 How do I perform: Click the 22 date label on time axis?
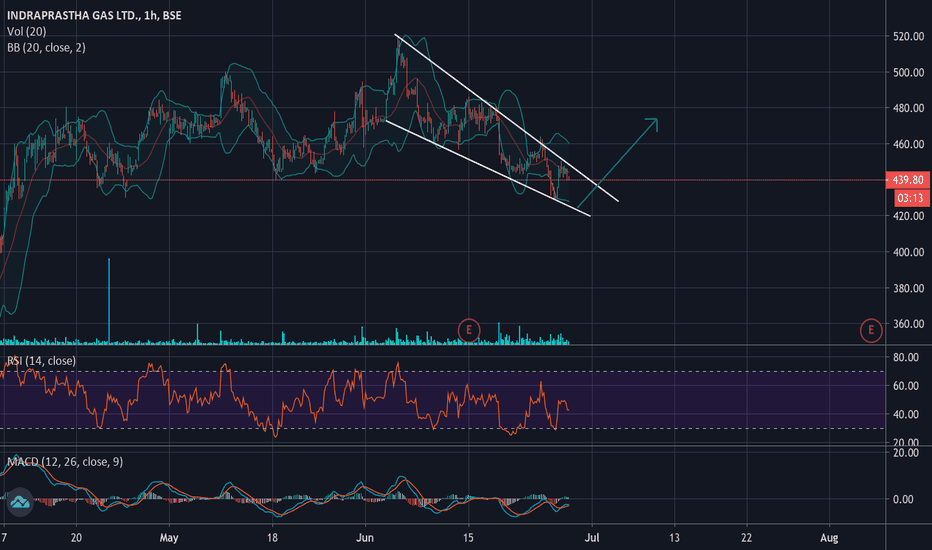coord(746,538)
